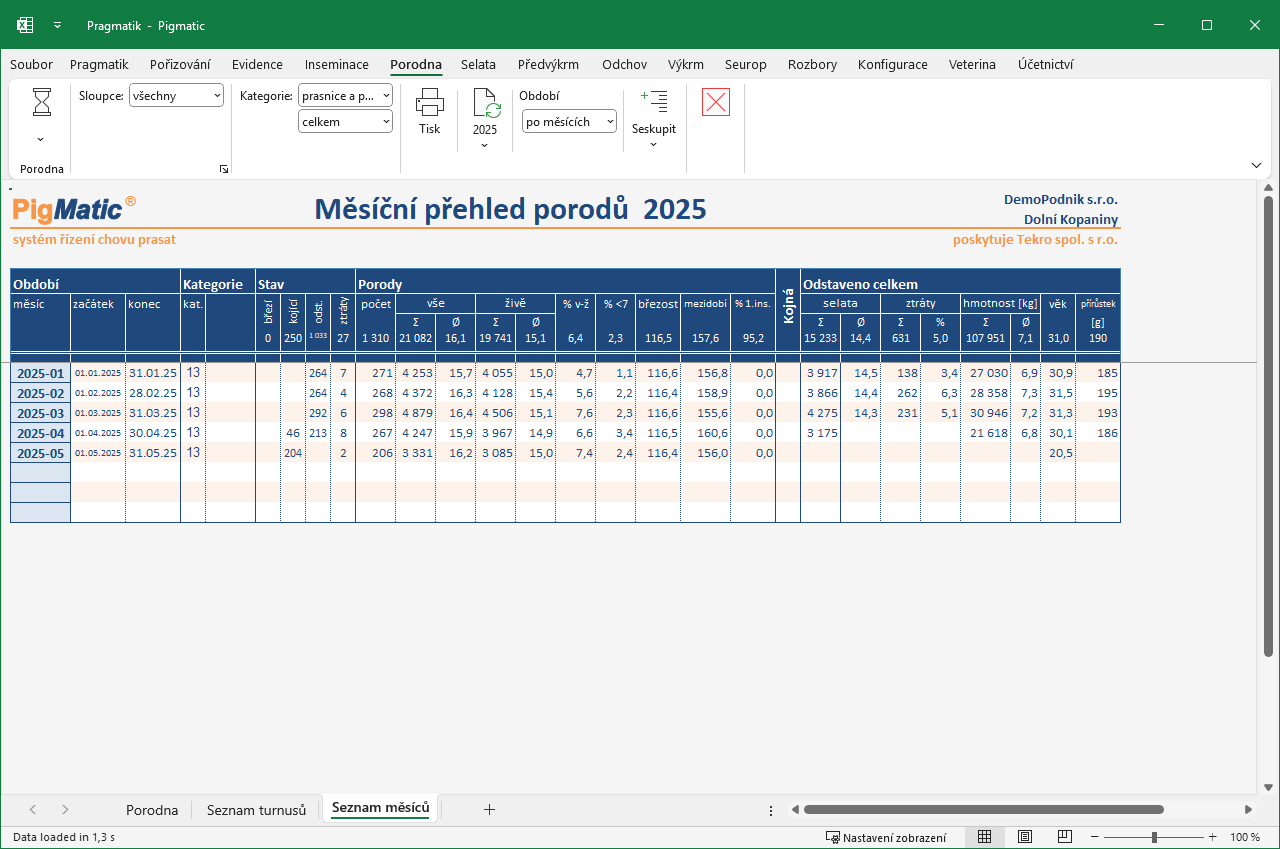Image resolution: width=1280 pixels, height=849 pixels.
Task: Switch to Normal view in status bar
Action: click(x=984, y=837)
